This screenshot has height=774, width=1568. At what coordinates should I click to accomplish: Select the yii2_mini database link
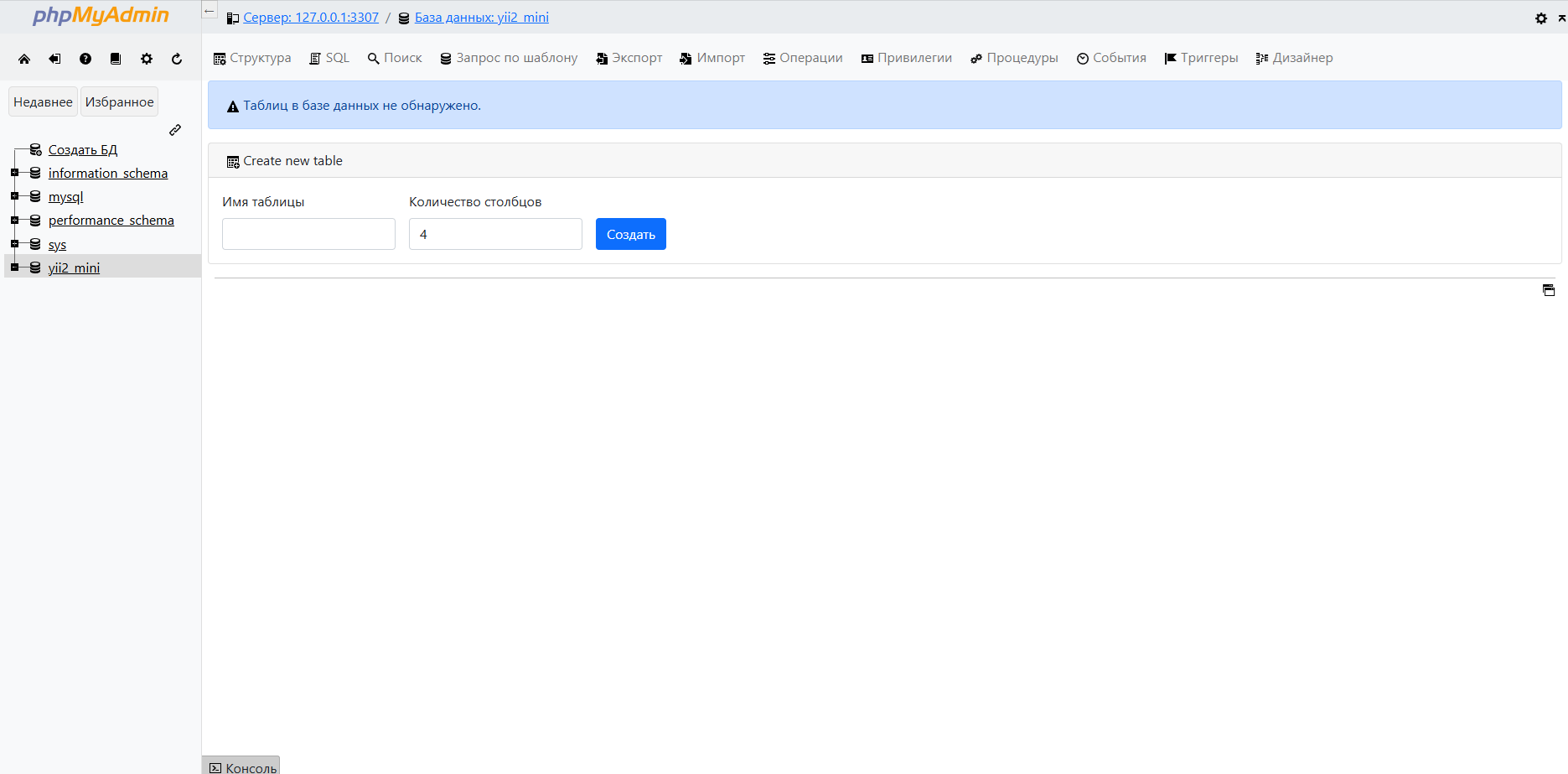pos(74,268)
